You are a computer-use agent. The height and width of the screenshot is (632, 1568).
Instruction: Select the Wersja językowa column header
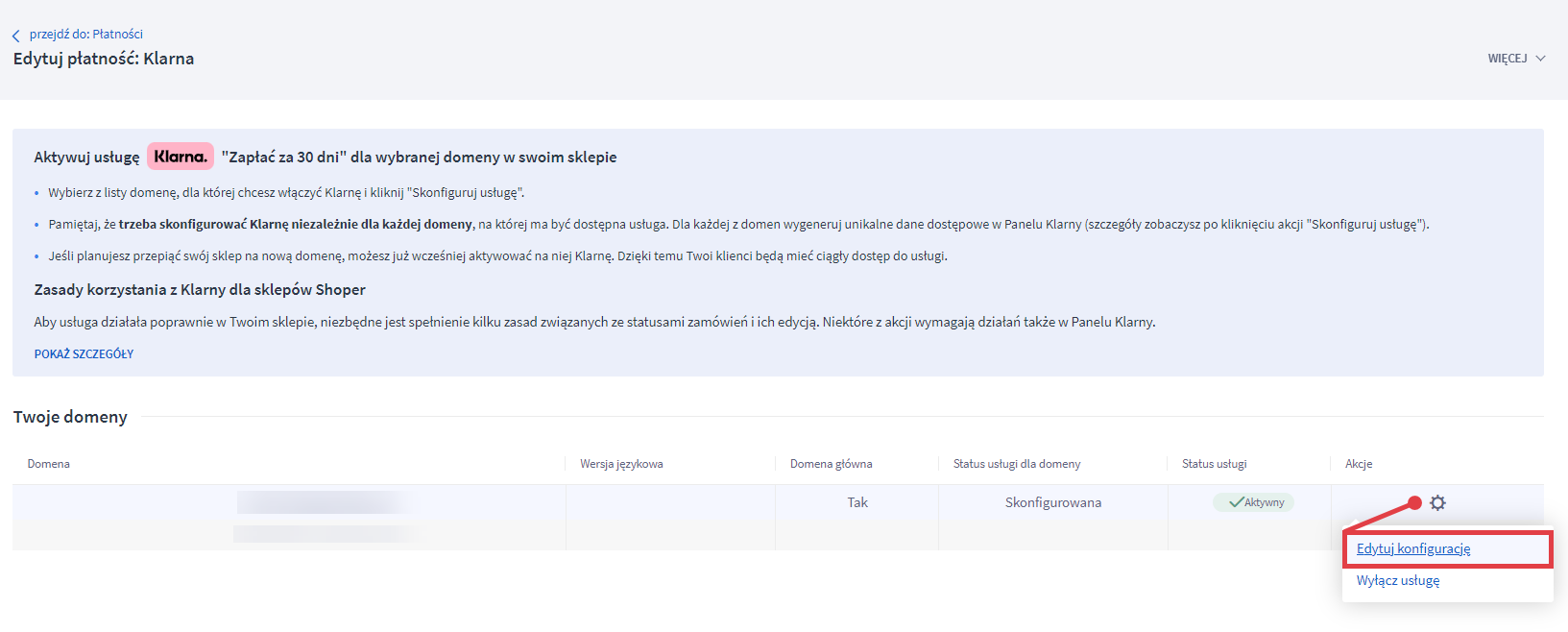point(621,464)
